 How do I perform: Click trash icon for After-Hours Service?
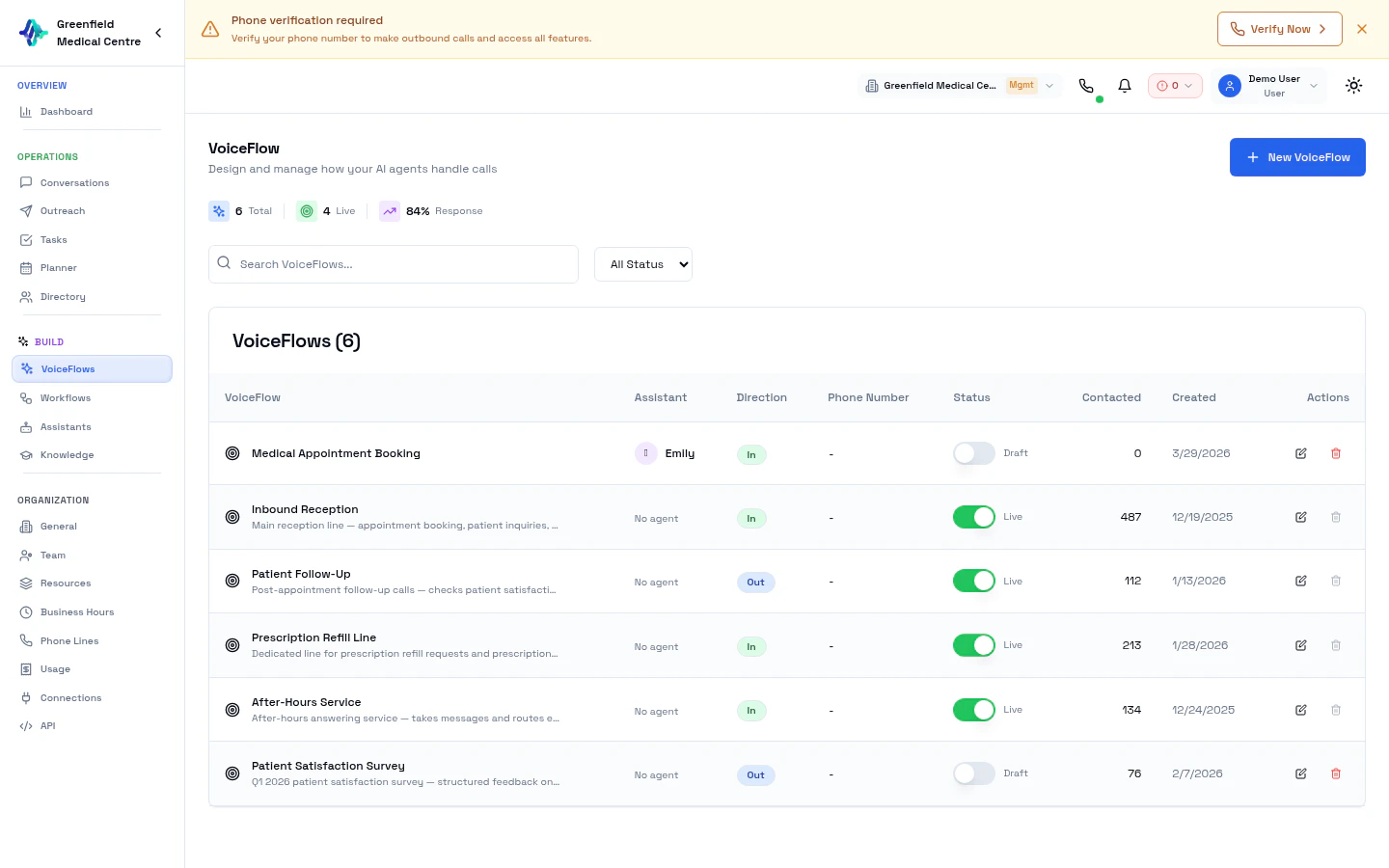1336,710
